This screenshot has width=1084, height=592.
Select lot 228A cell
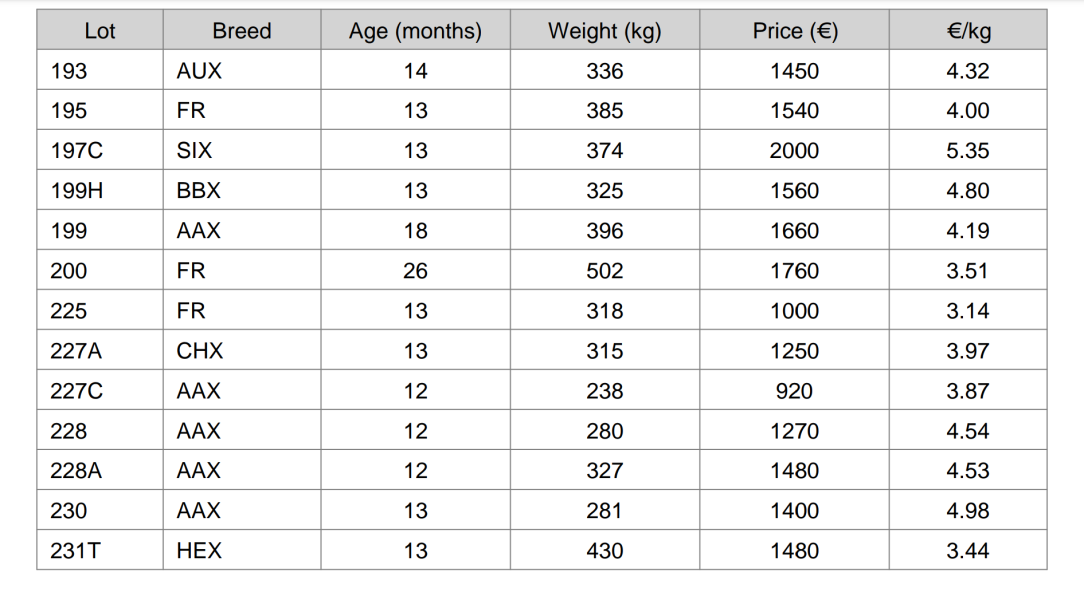pyautogui.click(x=76, y=471)
